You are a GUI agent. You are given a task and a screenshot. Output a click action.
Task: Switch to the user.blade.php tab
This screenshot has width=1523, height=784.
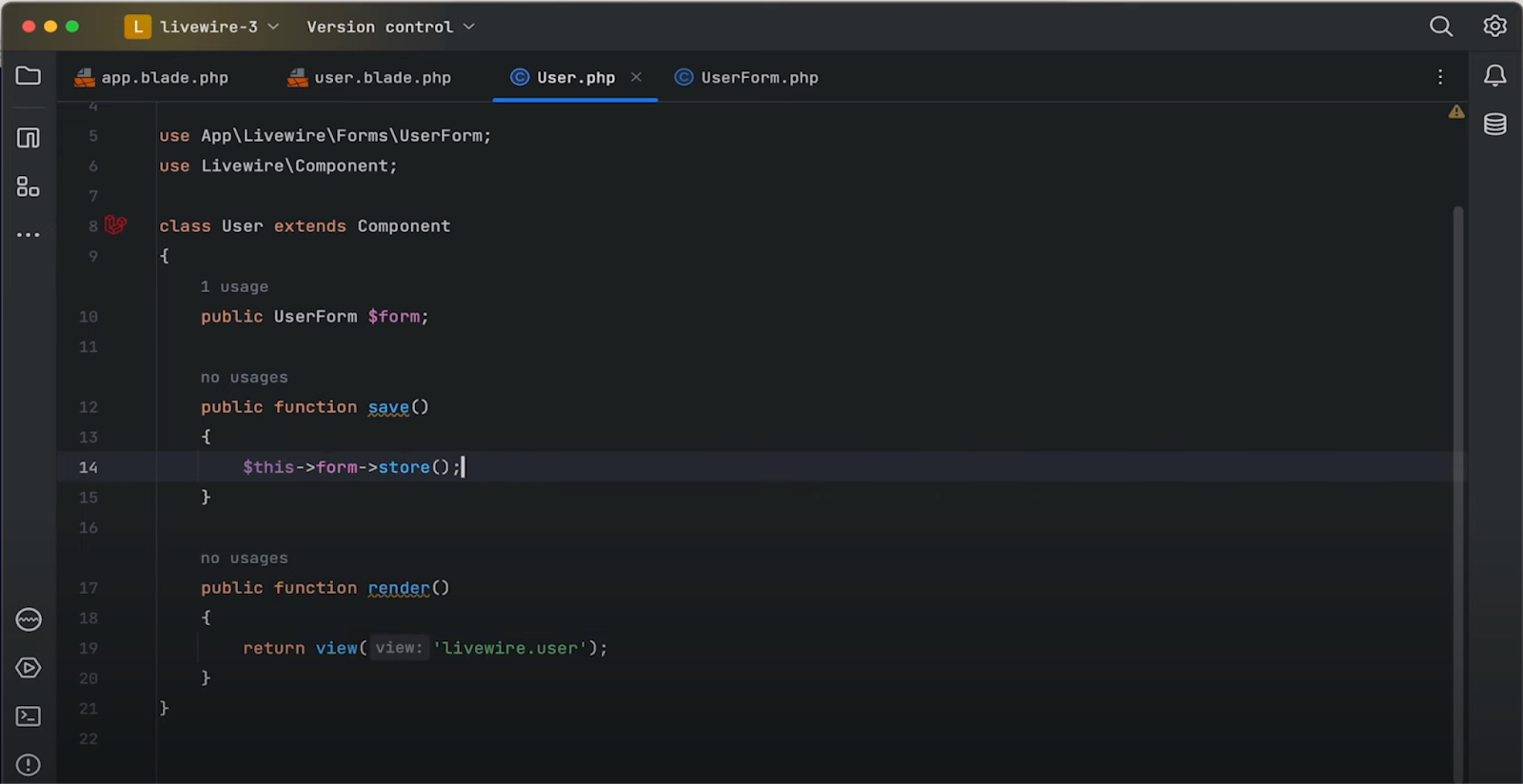pyautogui.click(x=370, y=78)
